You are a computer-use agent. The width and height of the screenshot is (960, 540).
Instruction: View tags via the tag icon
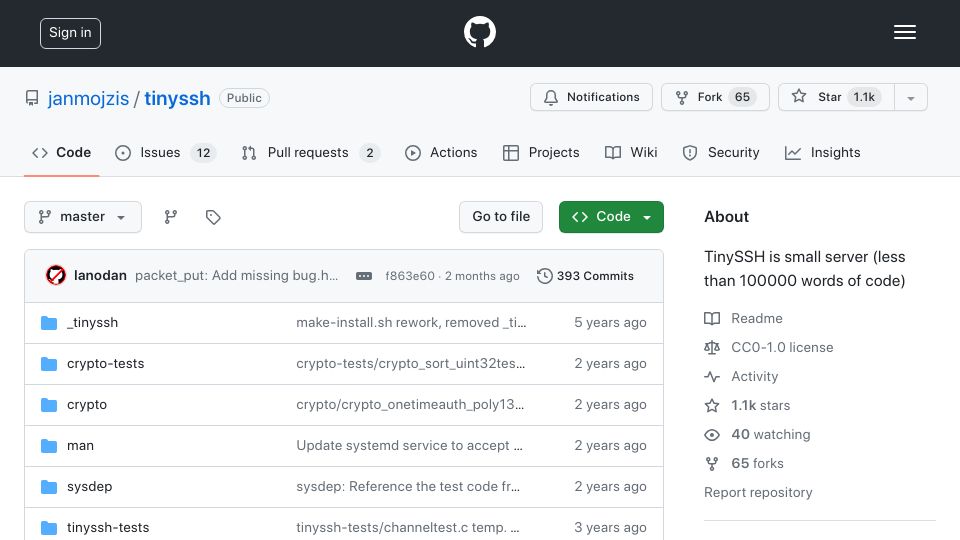213,217
